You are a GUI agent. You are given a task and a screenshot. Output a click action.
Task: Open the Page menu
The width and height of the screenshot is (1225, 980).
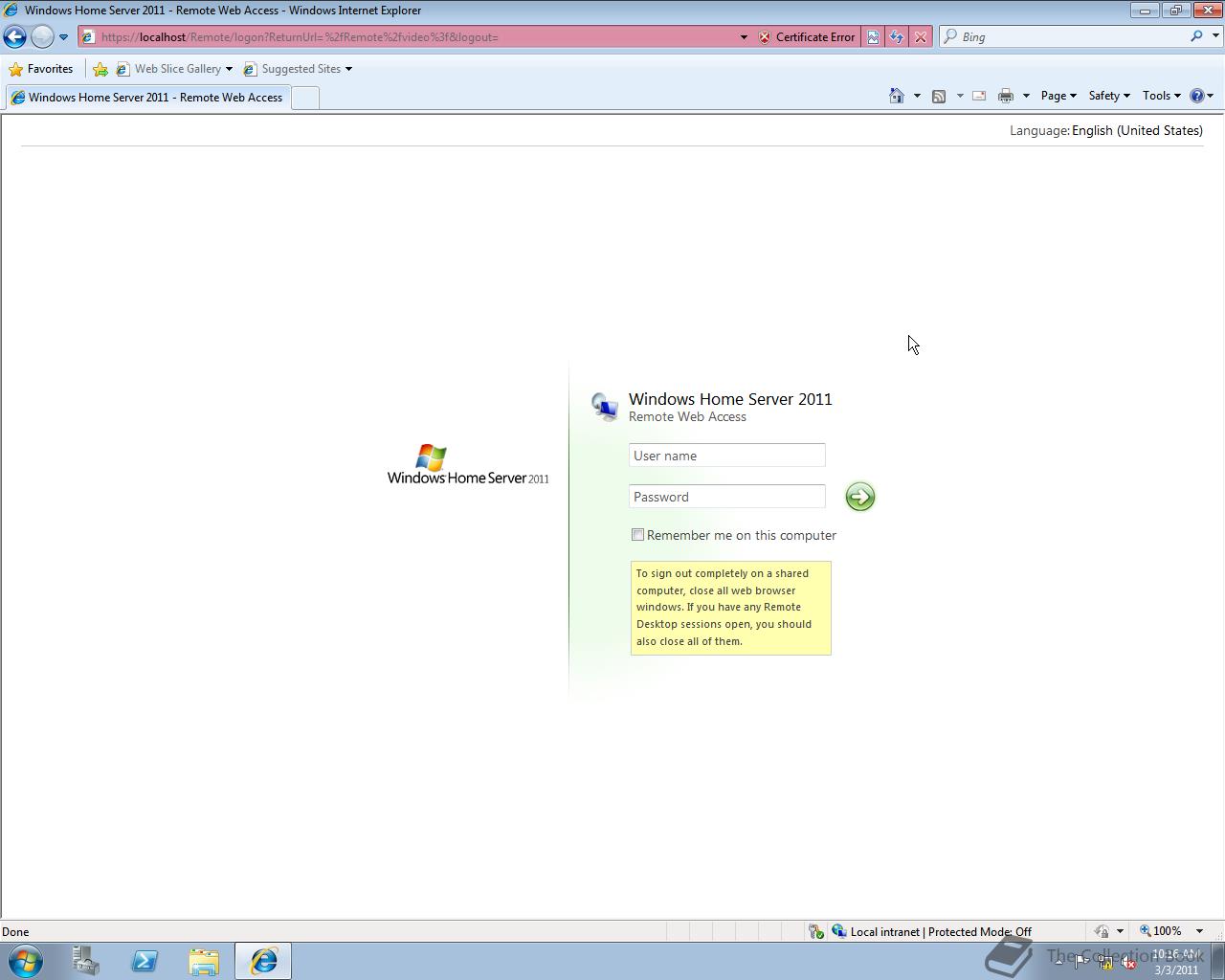coord(1058,96)
